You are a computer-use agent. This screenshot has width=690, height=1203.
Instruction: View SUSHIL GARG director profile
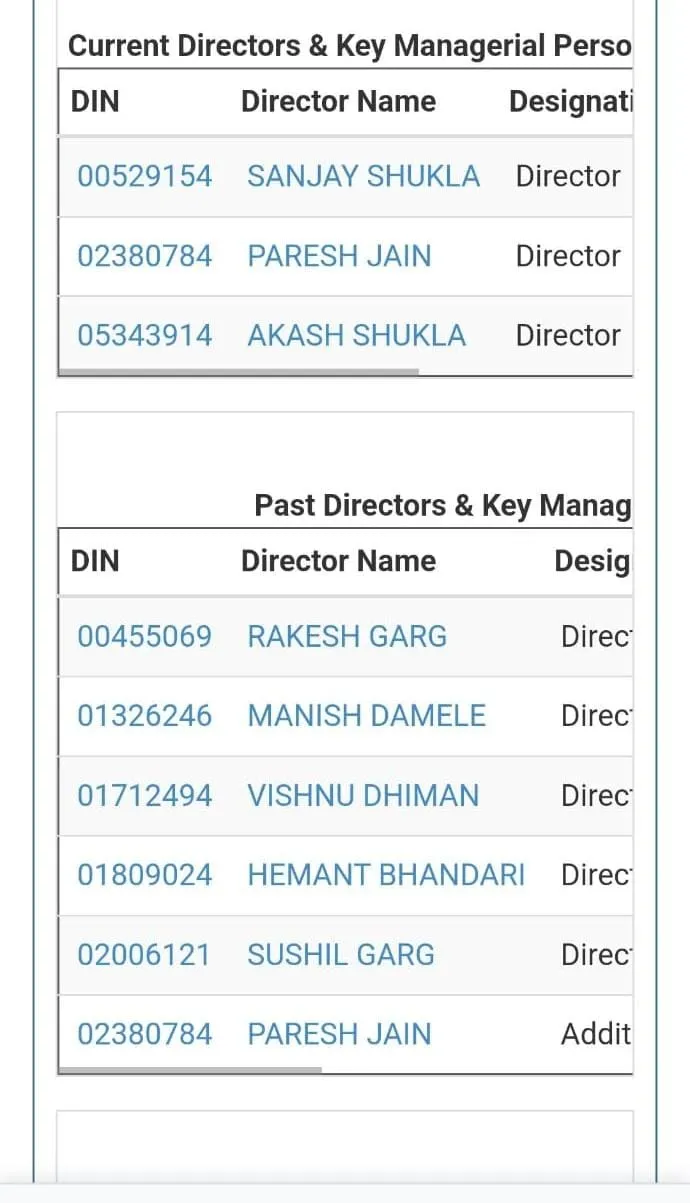pos(341,955)
